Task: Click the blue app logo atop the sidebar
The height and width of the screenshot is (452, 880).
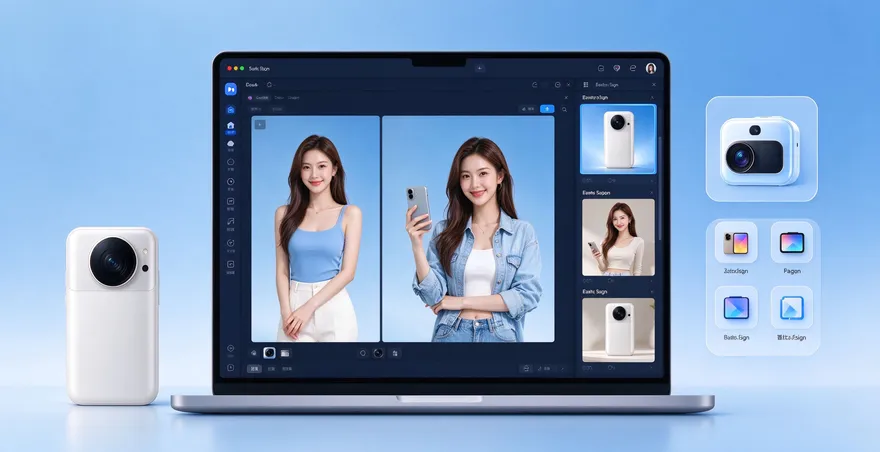Action: [231, 89]
